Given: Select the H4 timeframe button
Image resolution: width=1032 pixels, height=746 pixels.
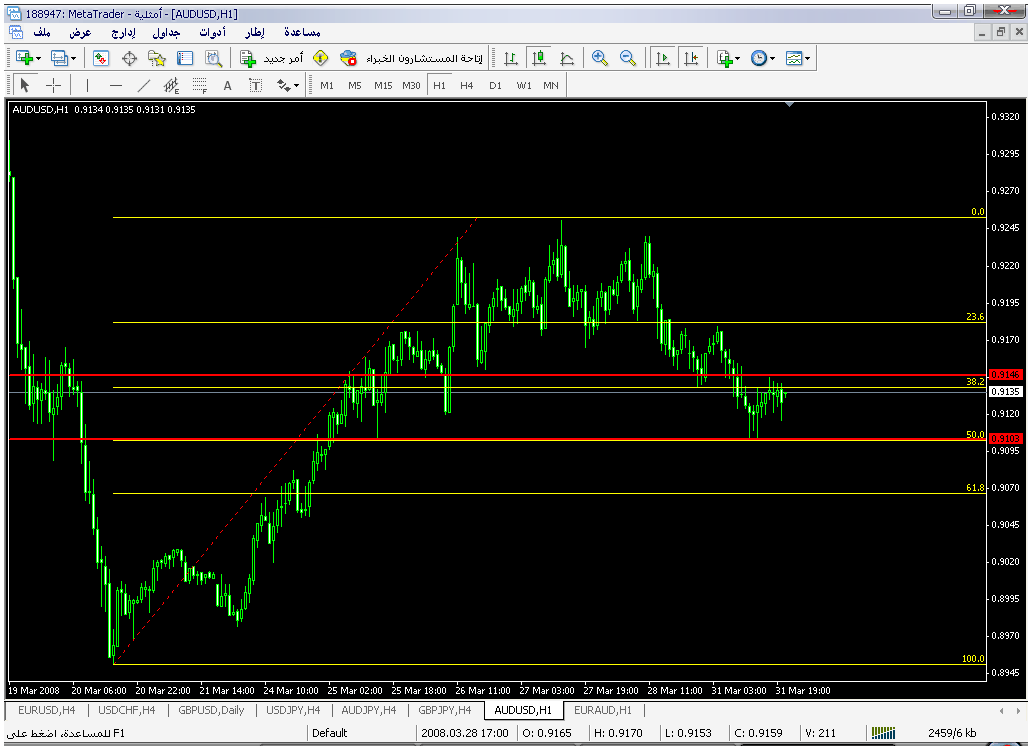Looking at the screenshot, I should pyautogui.click(x=467, y=86).
